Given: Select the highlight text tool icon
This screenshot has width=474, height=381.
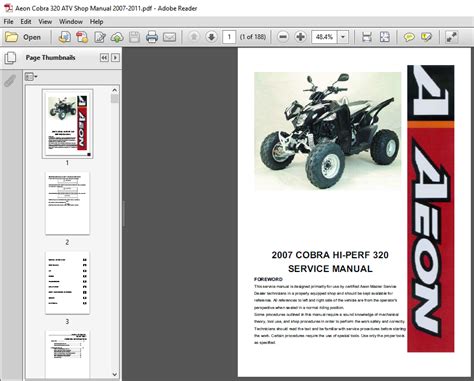Looking at the screenshot, I should 426,37.
